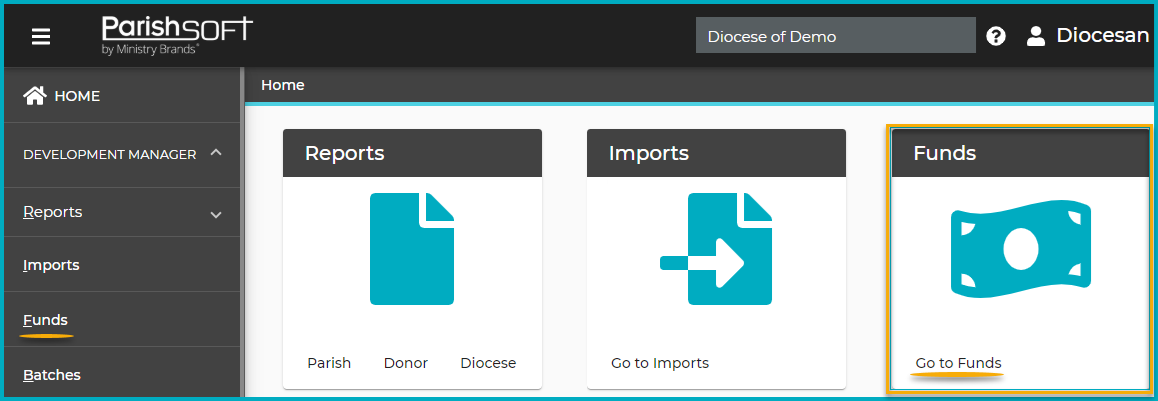
Task: Open Parish reports link
Action: pos(329,363)
